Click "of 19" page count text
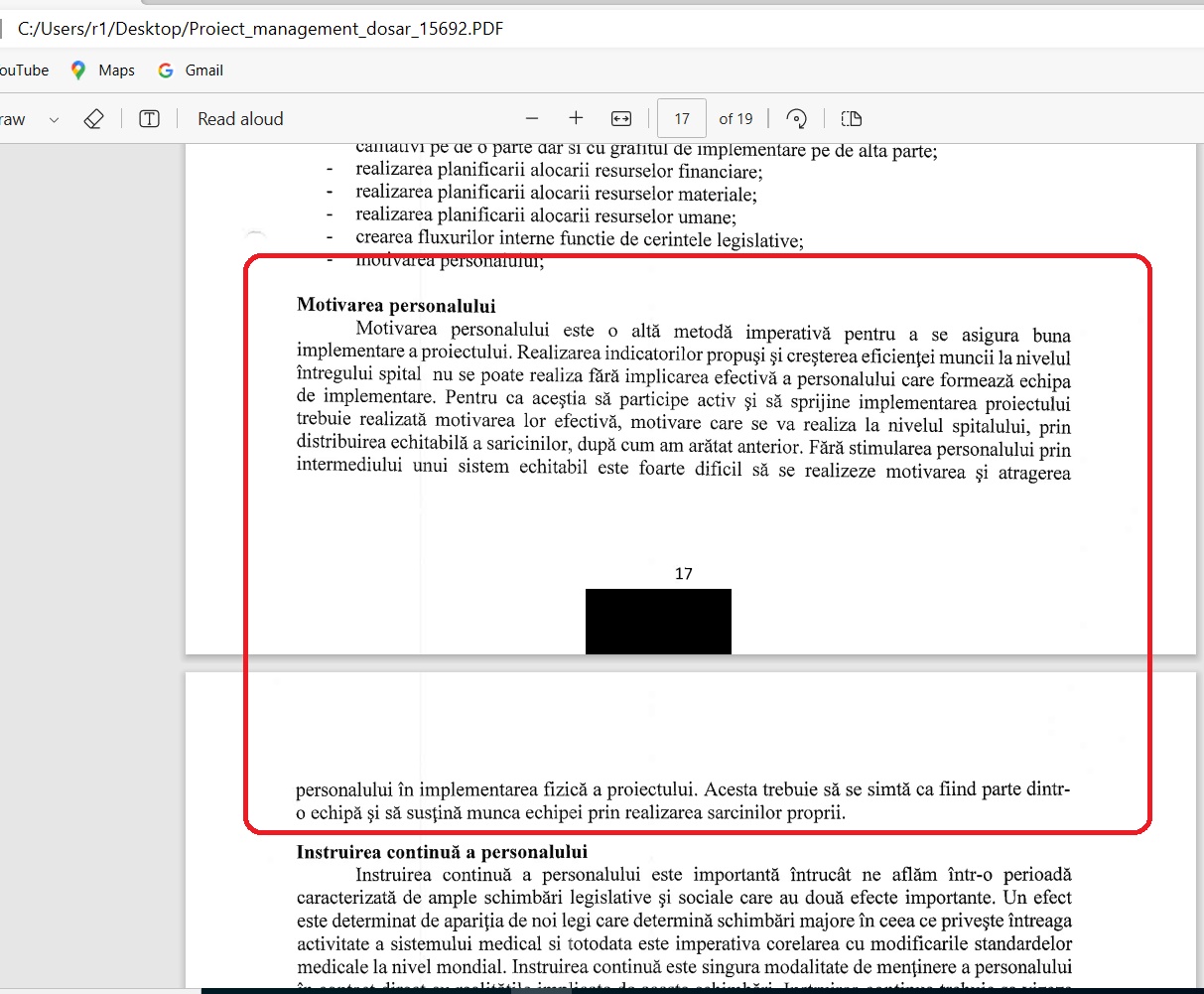 pyautogui.click(x=736, y=119)
